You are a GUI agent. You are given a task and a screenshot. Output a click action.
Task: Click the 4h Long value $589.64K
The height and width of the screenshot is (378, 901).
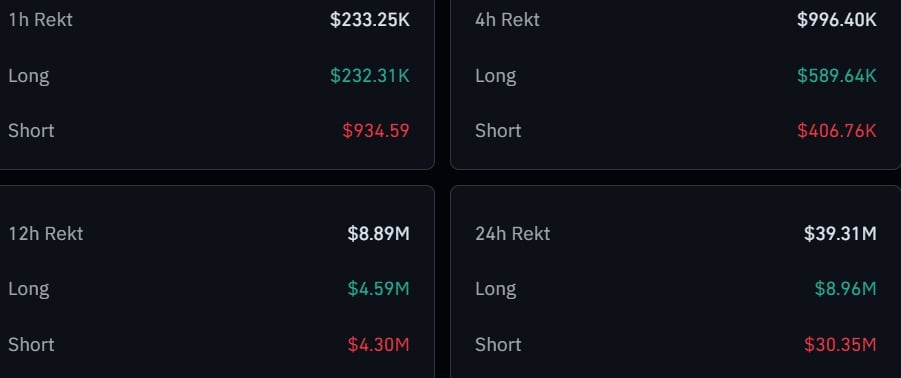click(837, 76)
